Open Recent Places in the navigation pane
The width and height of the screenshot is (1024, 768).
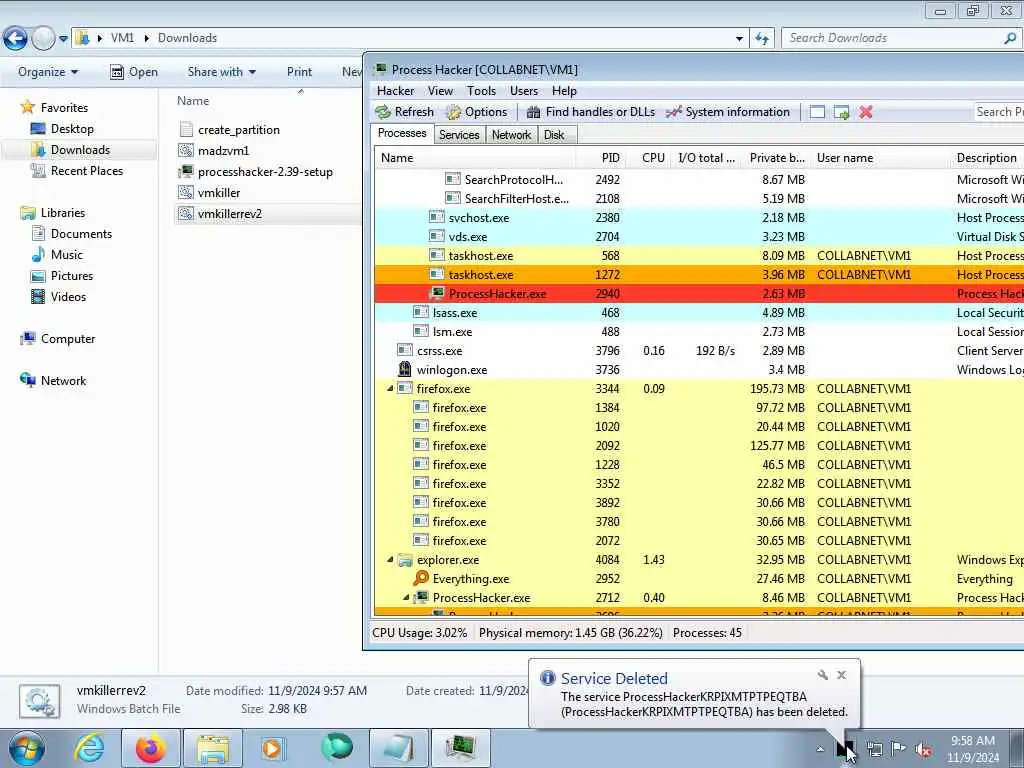tap(87, 170)
